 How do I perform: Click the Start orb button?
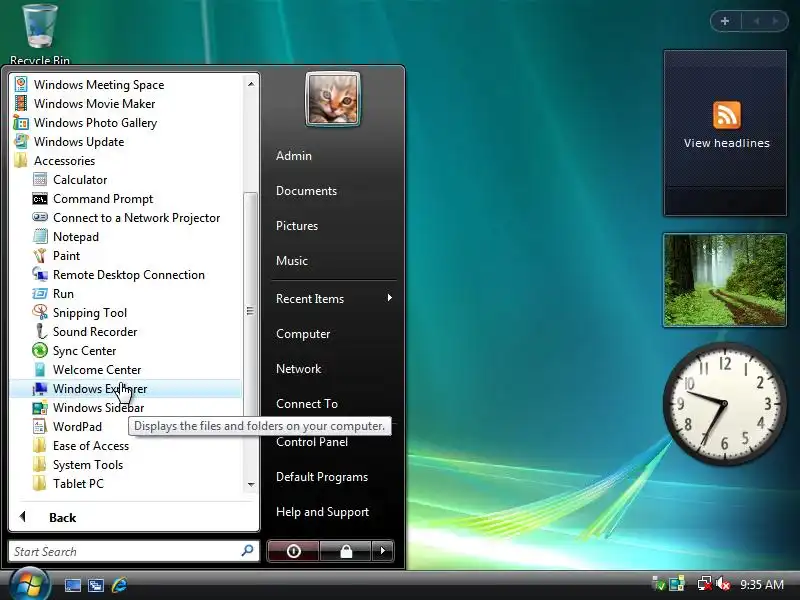[x=29, y=584]
